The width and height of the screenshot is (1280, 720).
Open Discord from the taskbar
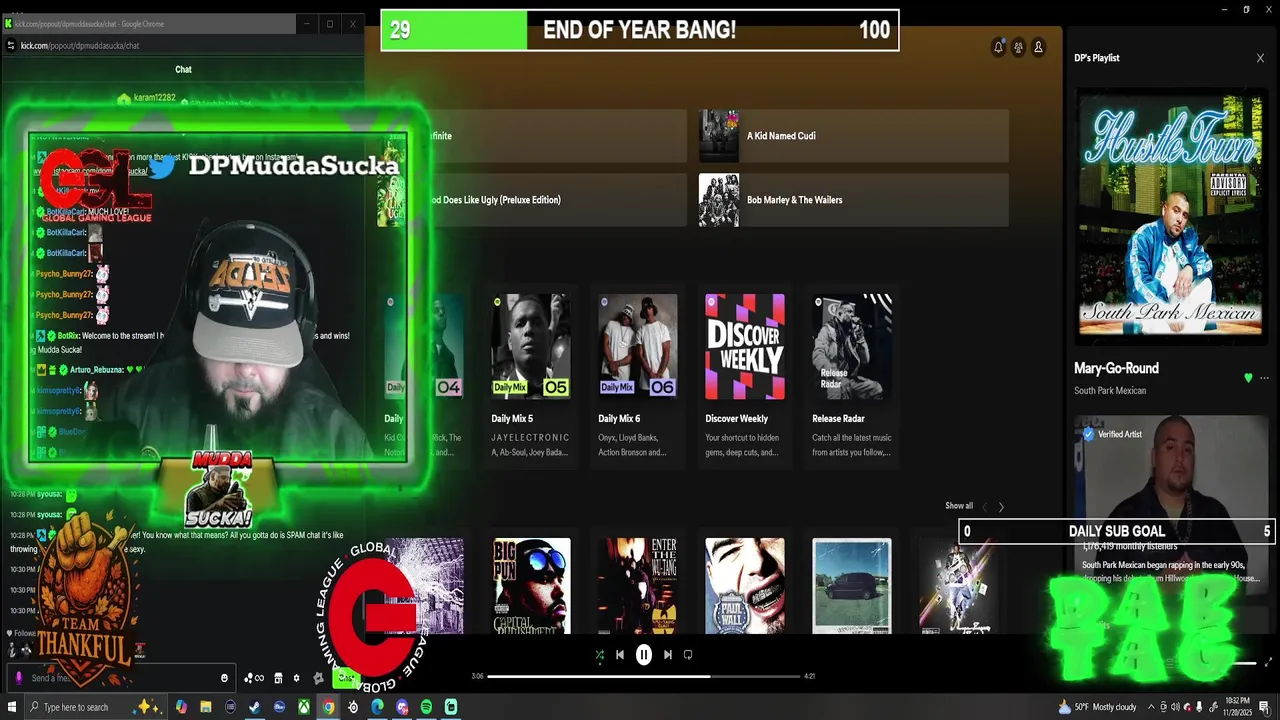pyautogui.click(x=402, y=707)
